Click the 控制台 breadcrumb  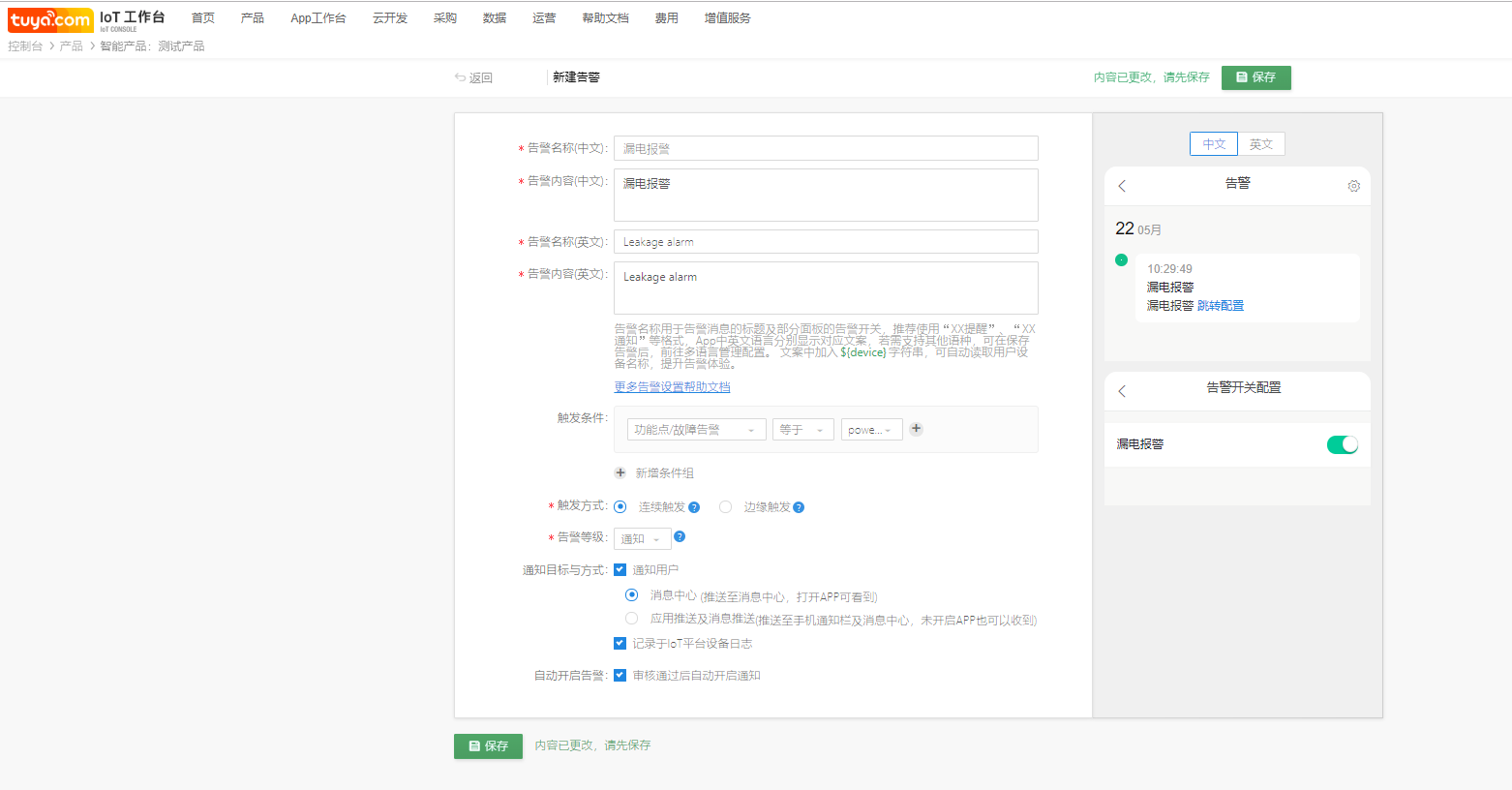click(25, 46)
